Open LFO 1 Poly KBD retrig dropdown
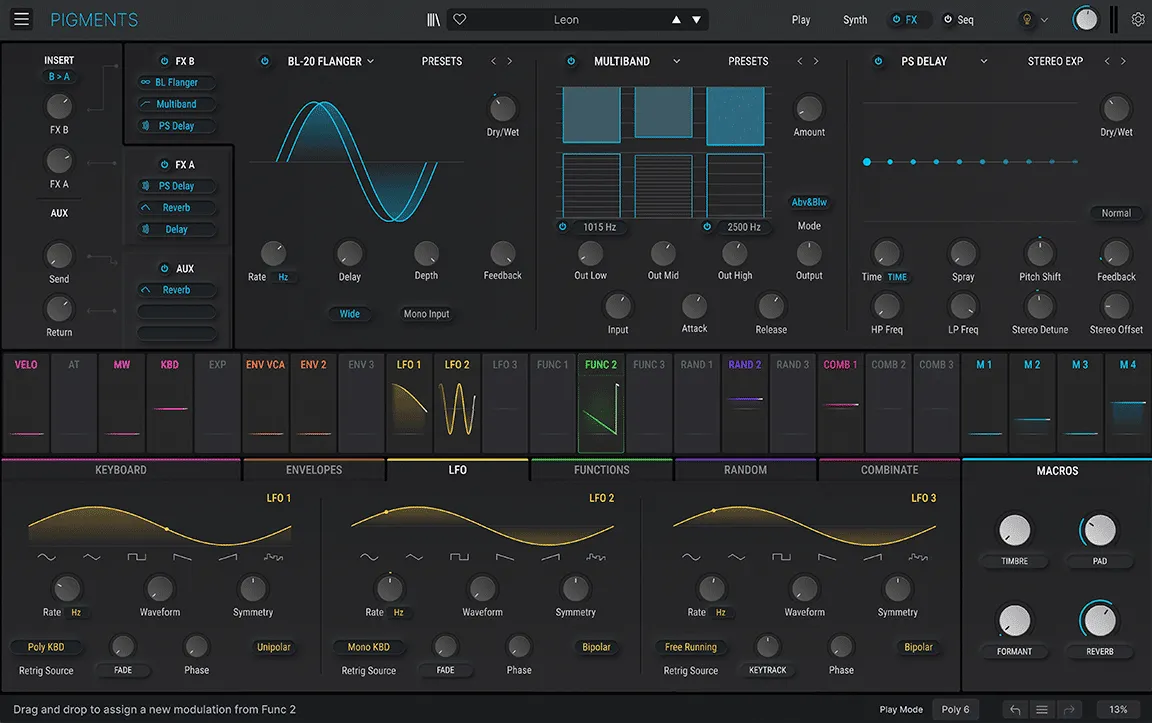This screenshot has height=723, width=1152. [x=46, y=647]
